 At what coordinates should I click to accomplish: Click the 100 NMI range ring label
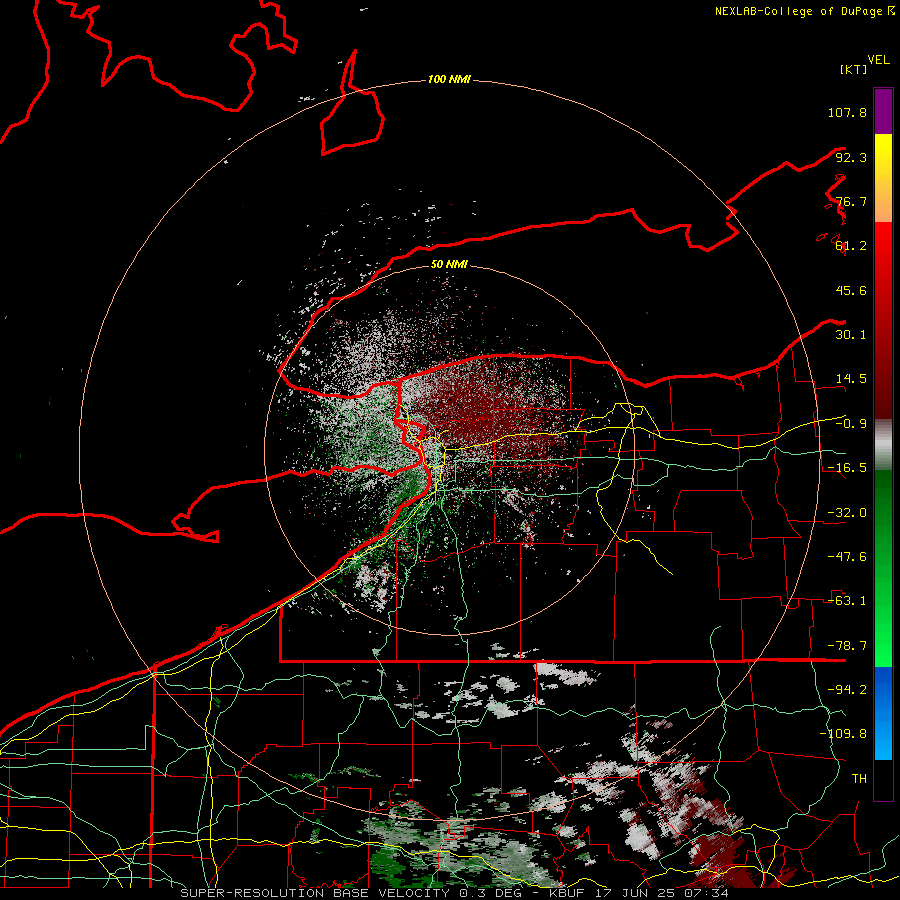point(449,79)
